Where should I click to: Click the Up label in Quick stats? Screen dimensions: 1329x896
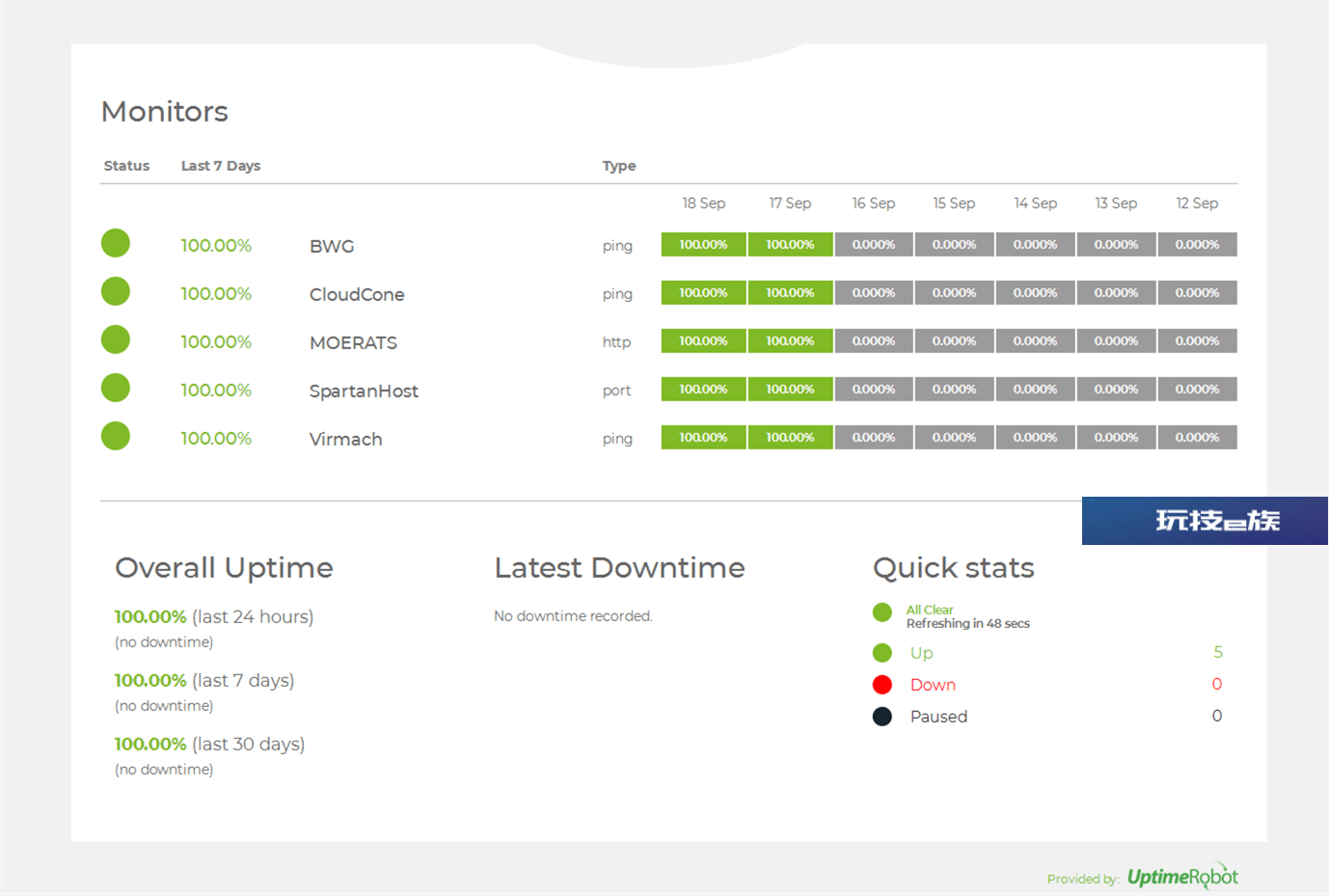click(921, 653)
